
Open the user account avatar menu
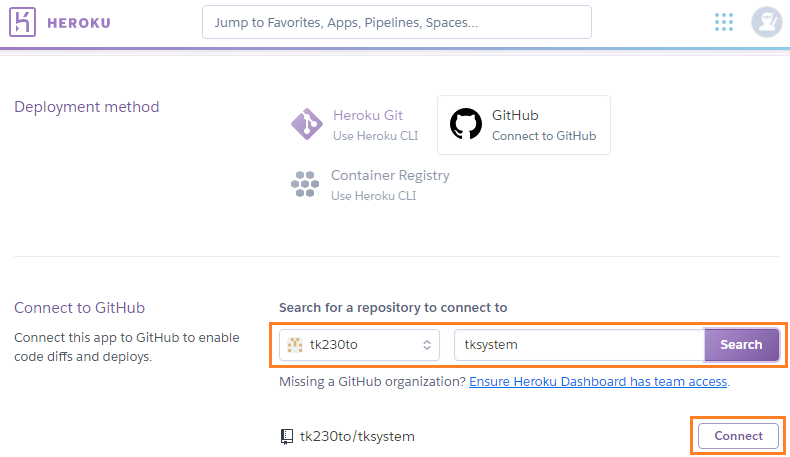766,22
